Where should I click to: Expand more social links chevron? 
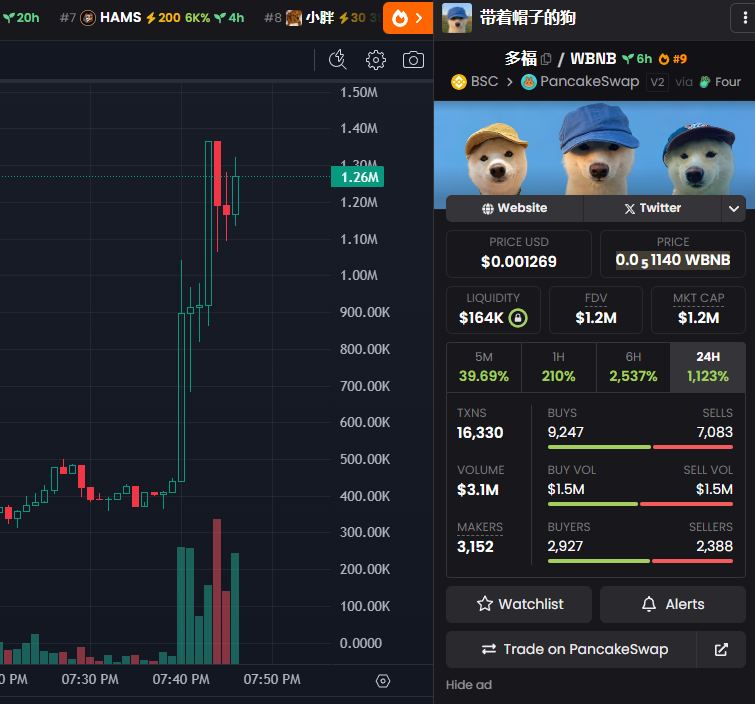734,209
